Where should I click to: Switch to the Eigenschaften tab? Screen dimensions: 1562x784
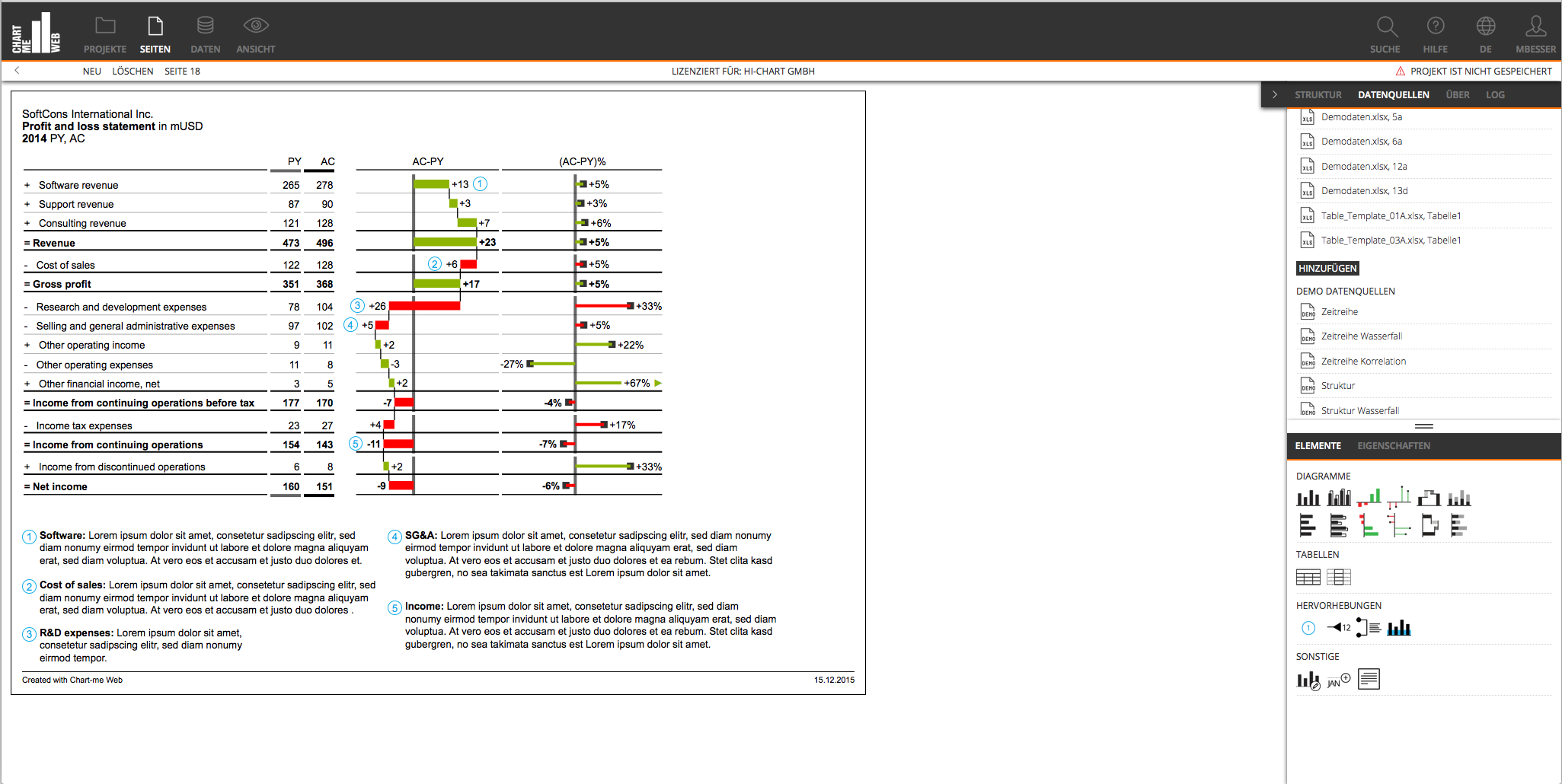coord(1394,446)
